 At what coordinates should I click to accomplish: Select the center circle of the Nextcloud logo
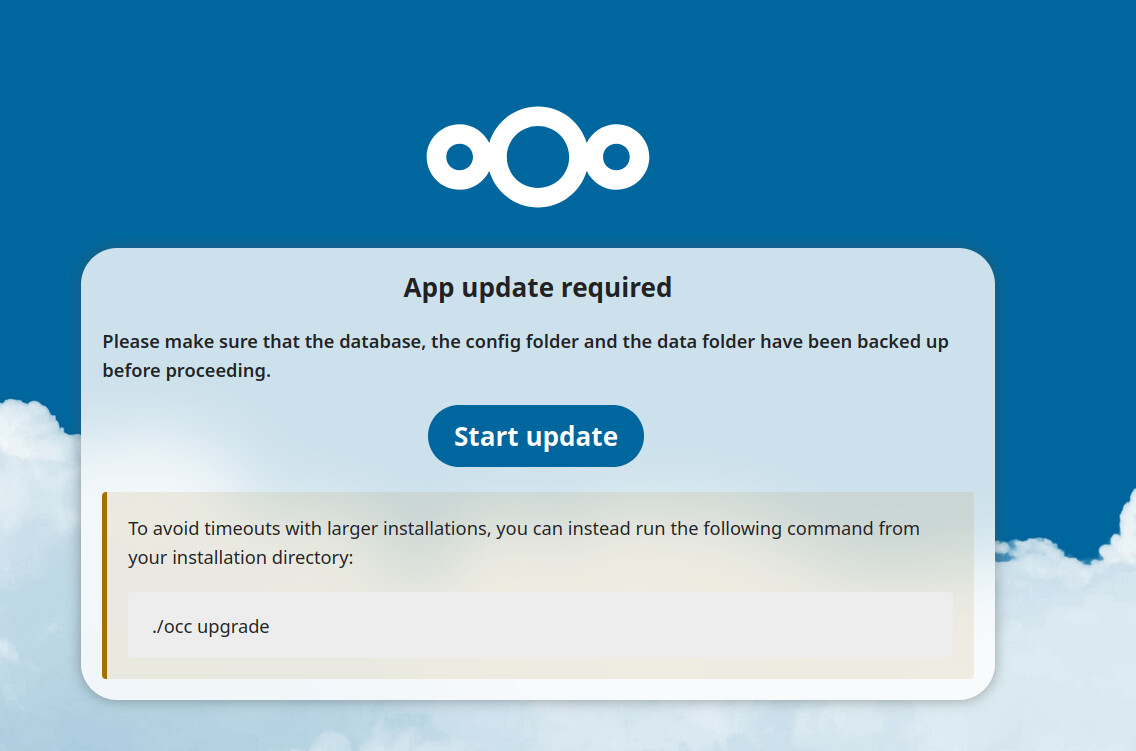click(x=537, y=156)
